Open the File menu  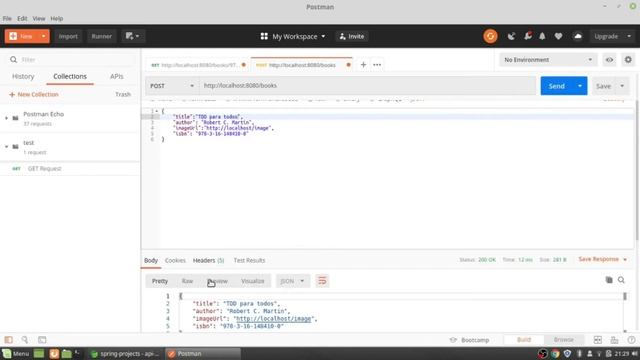click(x=7, y=18)
